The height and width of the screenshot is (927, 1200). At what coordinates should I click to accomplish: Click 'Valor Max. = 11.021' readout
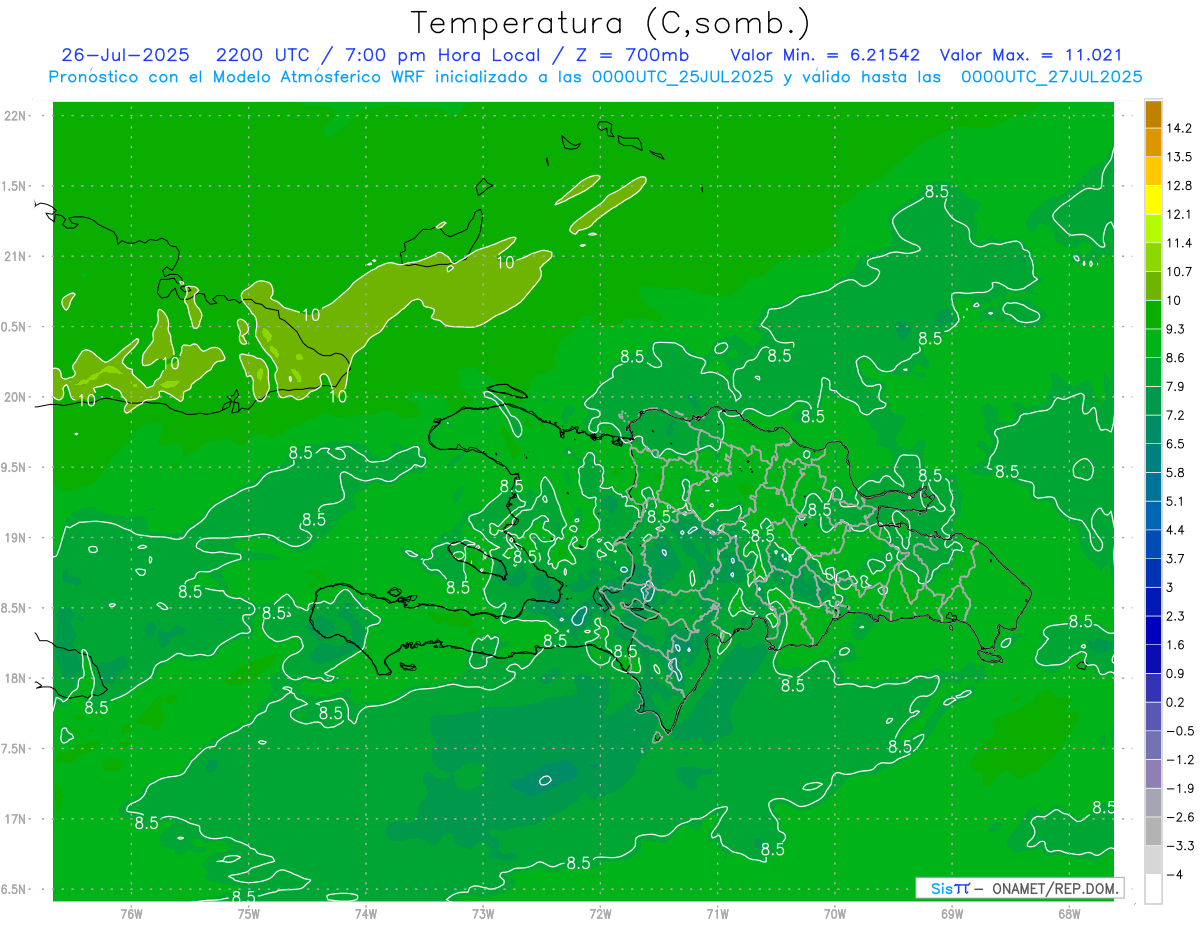pos(1031,55)
